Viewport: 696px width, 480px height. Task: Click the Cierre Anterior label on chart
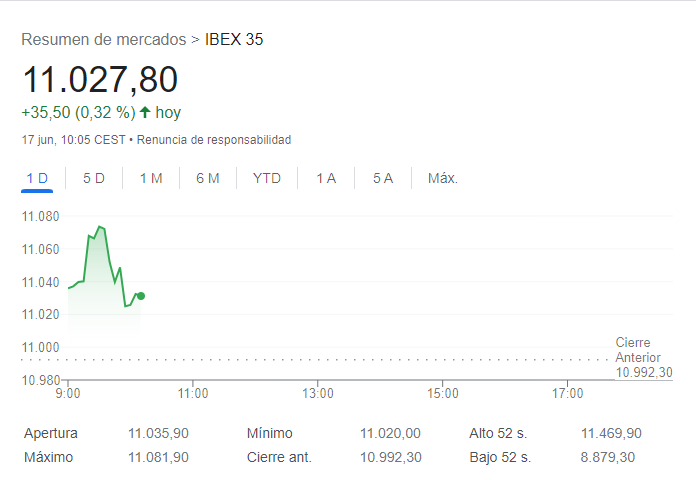(638, 350)
